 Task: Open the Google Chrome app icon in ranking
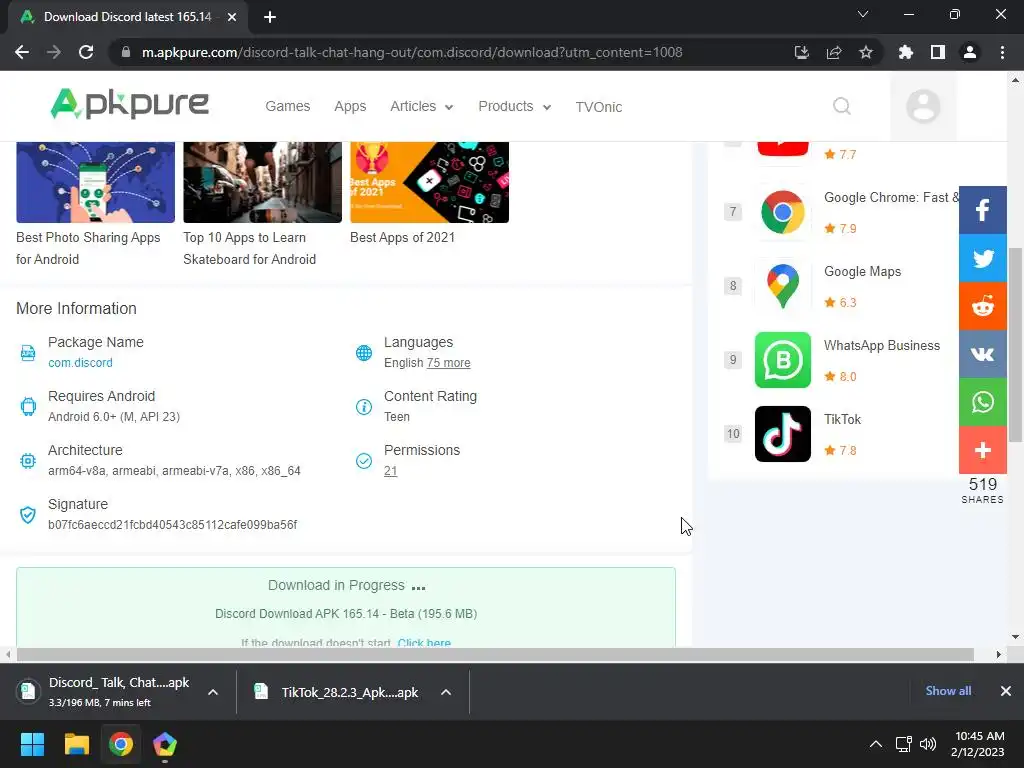(x=782, y=212)
